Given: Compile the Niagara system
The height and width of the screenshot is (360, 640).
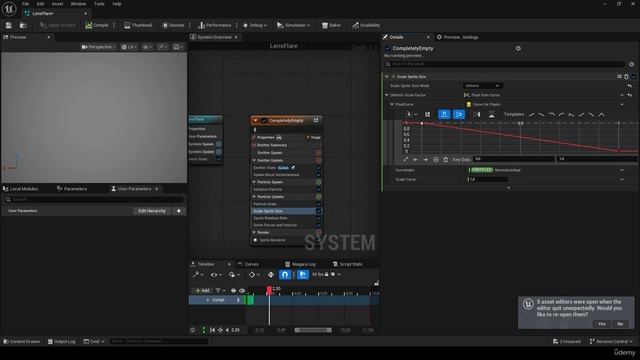Looking at the screenshot, I should coord(97,25).
